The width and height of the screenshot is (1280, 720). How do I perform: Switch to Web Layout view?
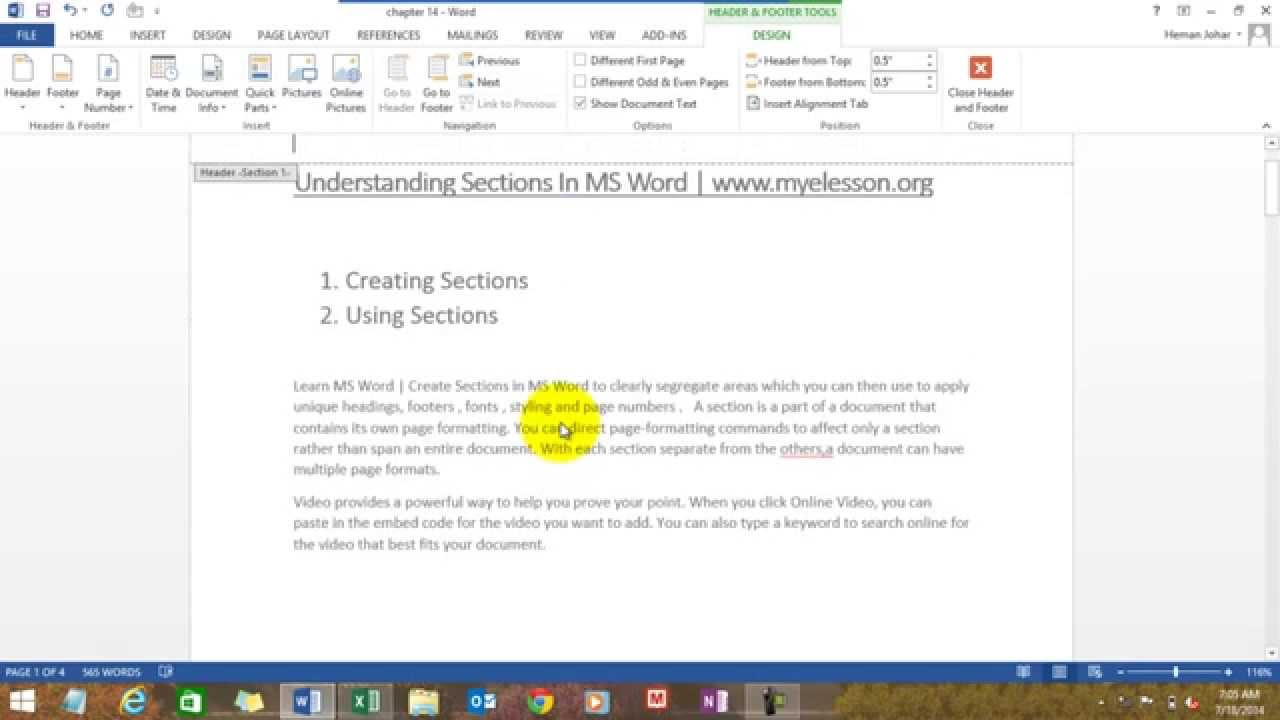coord(1093,672)
